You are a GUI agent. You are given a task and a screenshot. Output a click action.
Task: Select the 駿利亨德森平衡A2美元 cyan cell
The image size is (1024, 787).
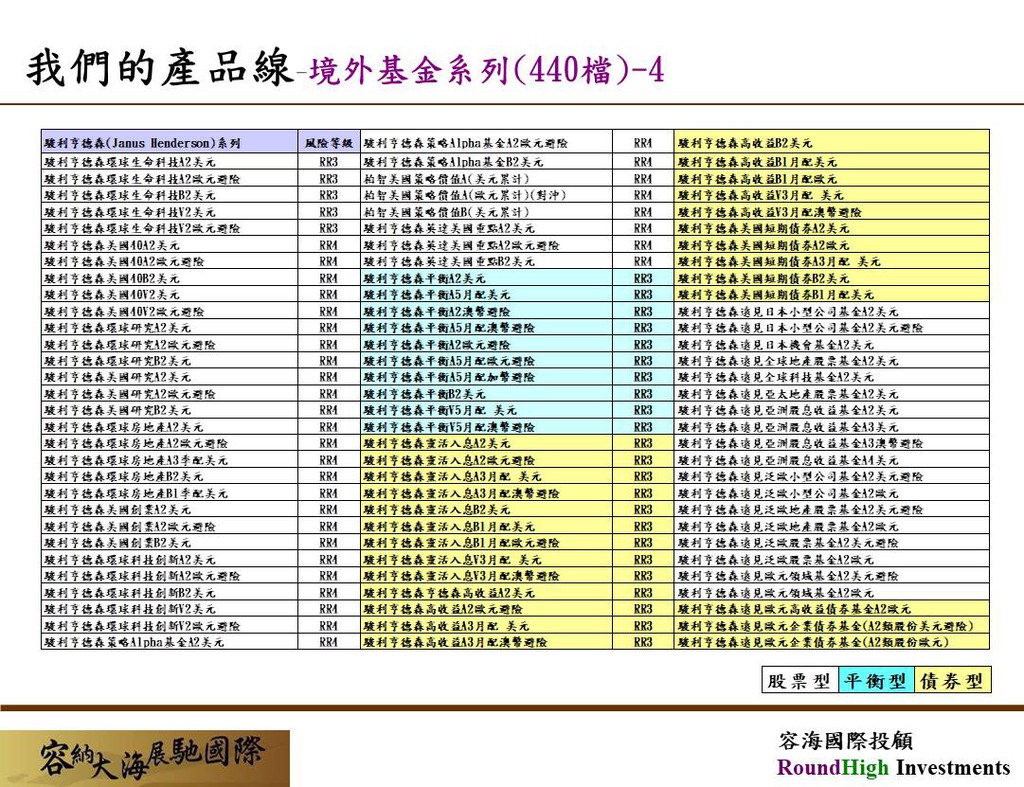click(x=485, y=278)
